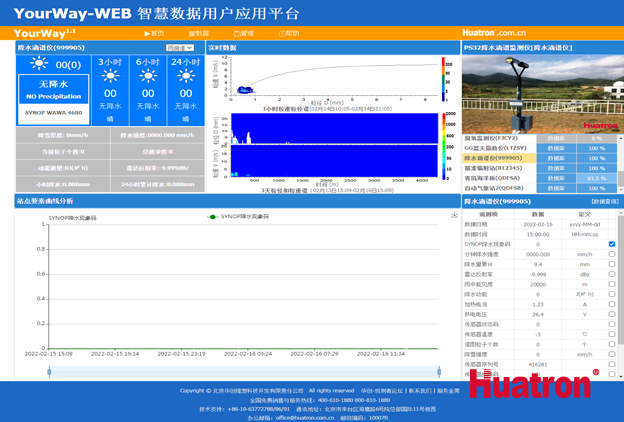Click the 24小时 forecast sun icon

[x=184, y=76]
